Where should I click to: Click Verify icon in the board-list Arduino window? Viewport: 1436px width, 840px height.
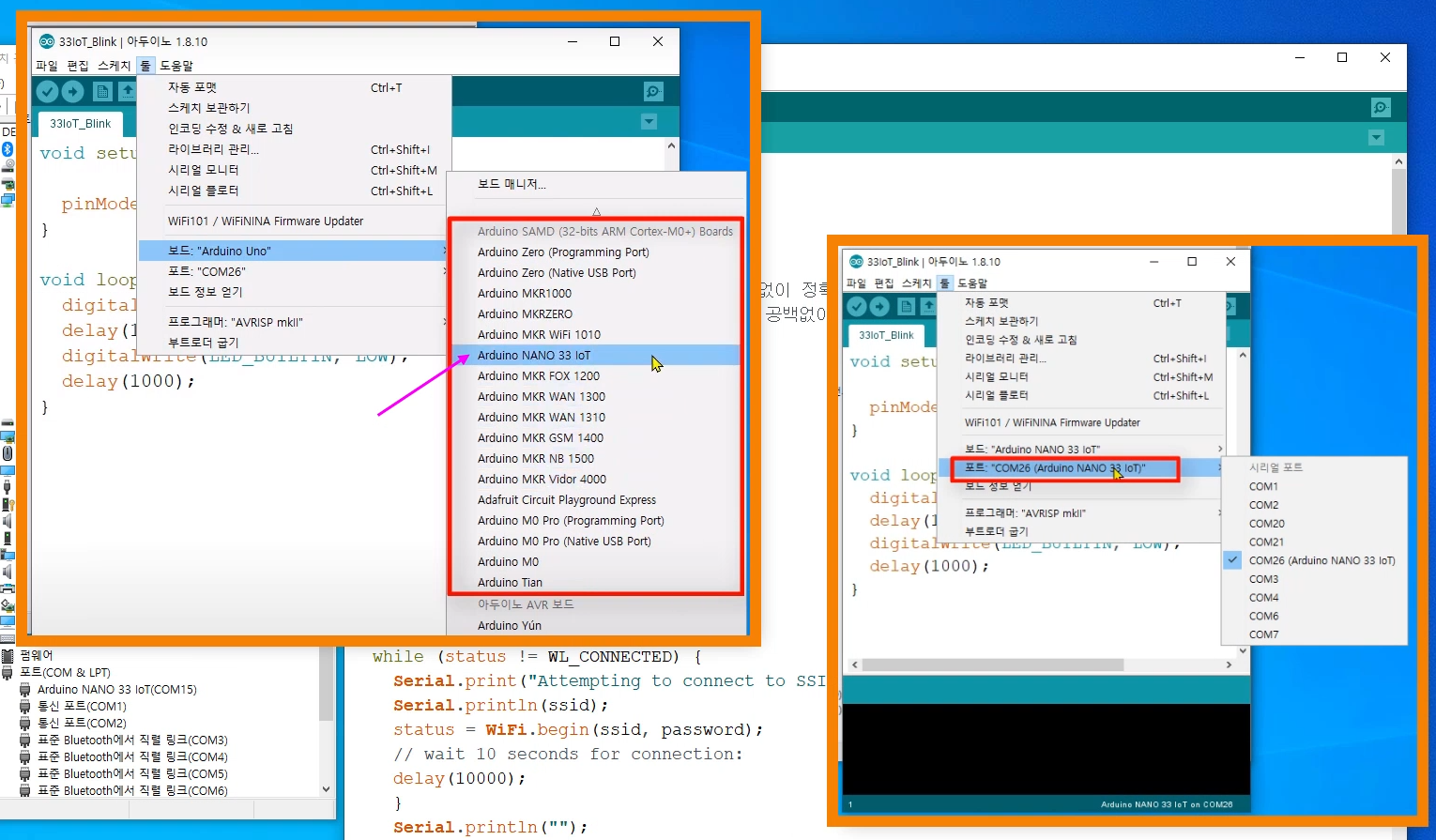[x=47, y=91]
